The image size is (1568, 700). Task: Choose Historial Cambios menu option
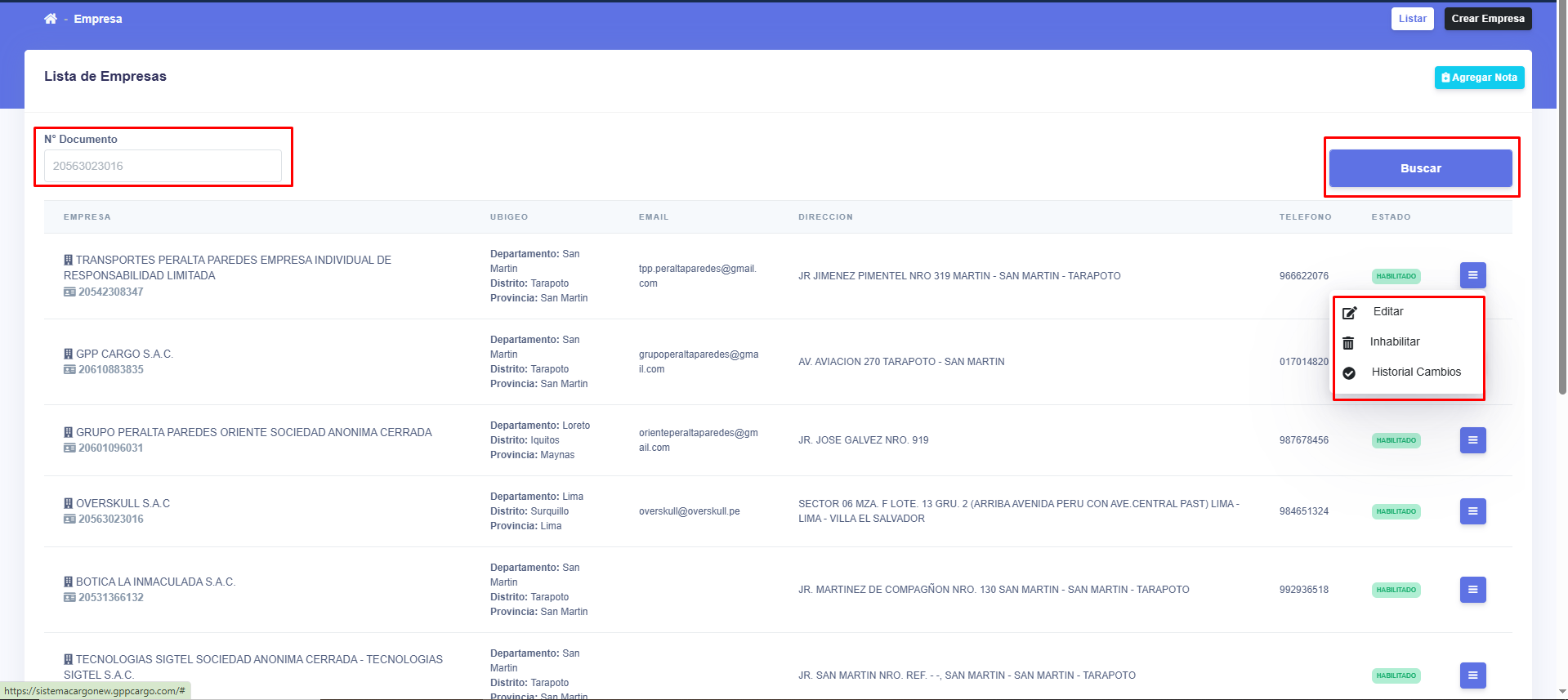tap(1415, 372)
